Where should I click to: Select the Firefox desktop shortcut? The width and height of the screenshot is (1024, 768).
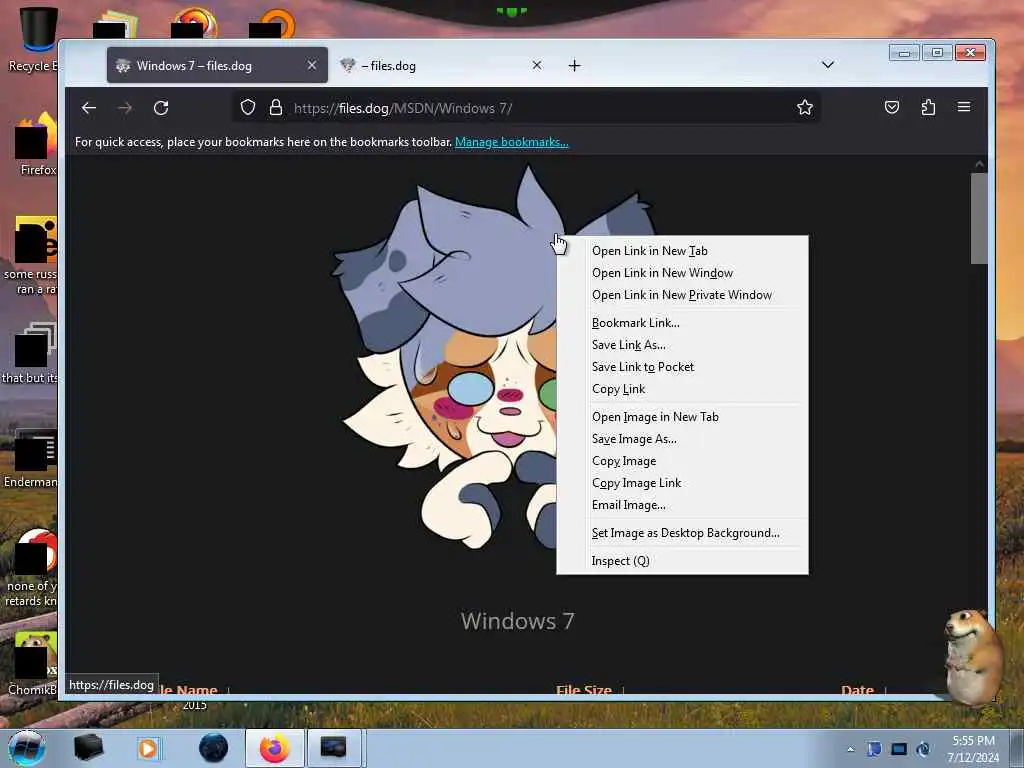click(x=36, y=145)
